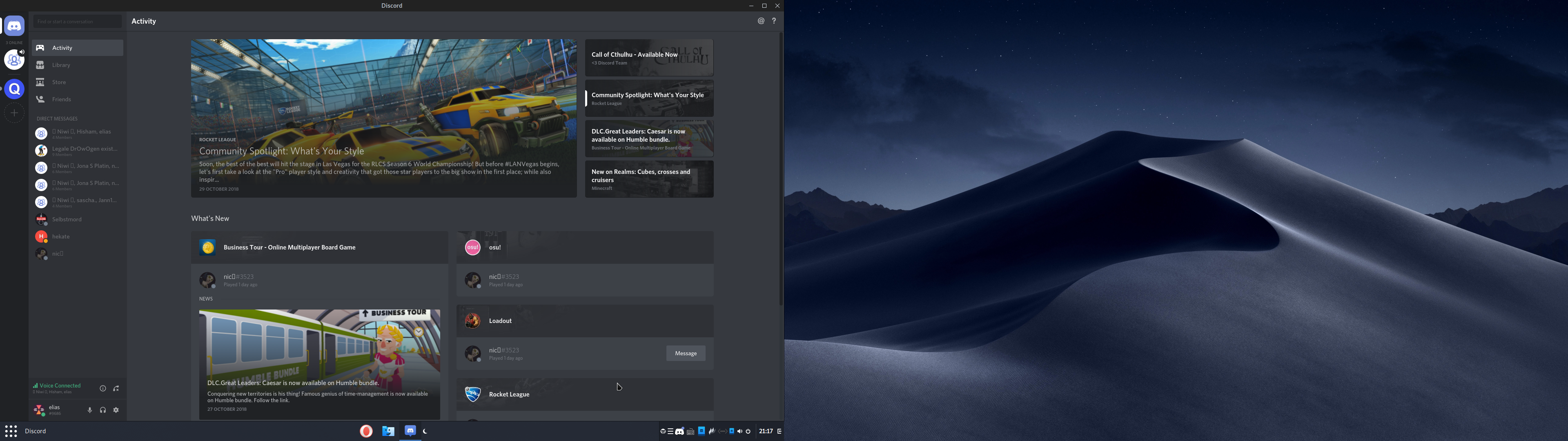Click nic#3523 under osu!
This screenshot has width=1568, height=441.
[x=504, y=276]
